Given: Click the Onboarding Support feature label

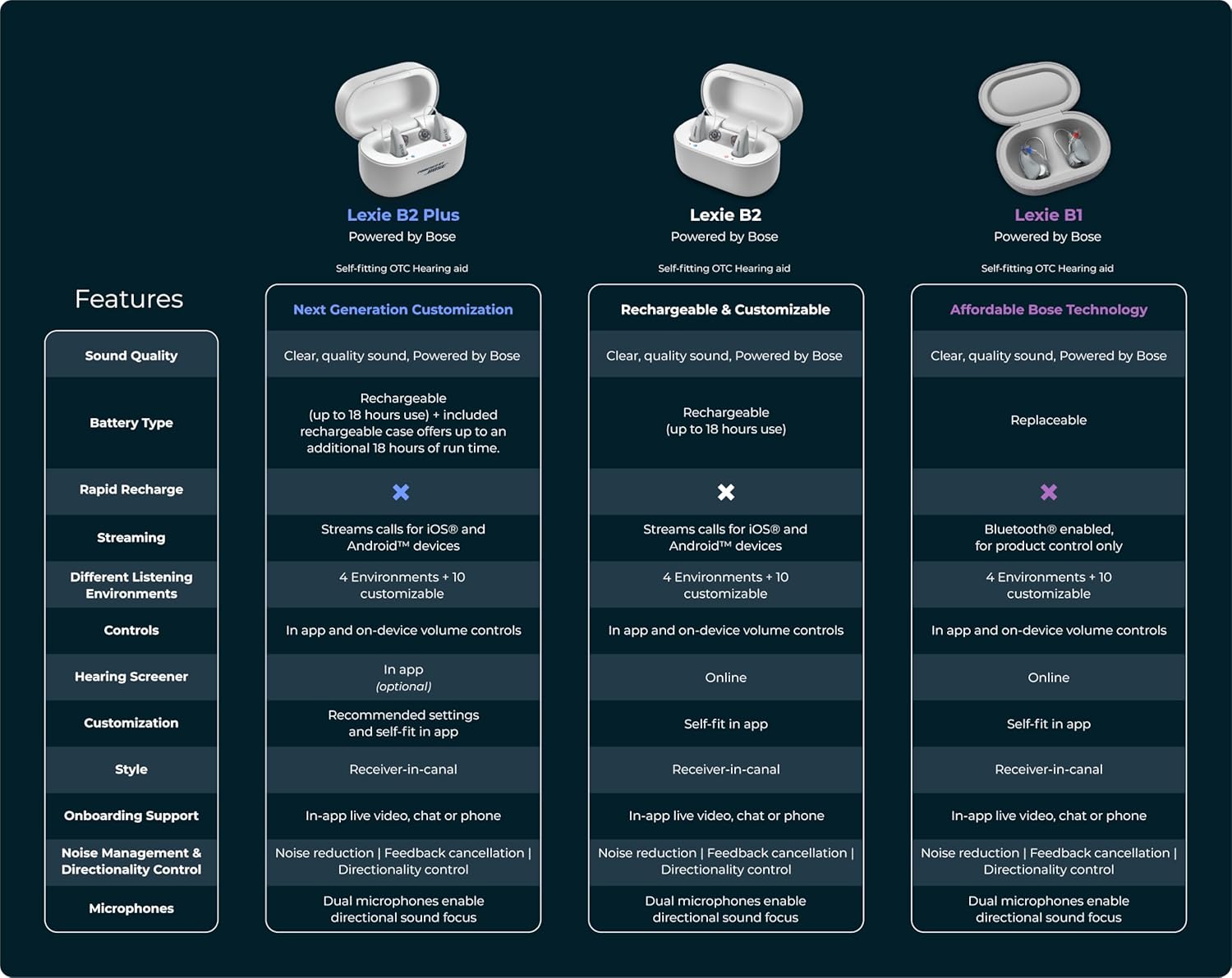Looking at the screenshot, I should click(131, 815).
